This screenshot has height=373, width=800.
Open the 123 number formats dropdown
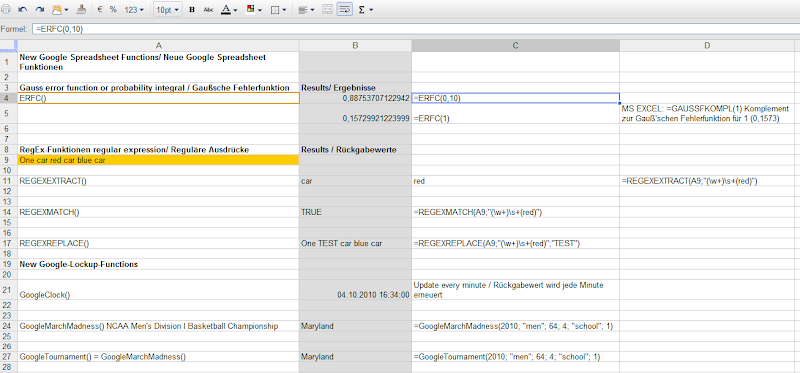point(134,9)
